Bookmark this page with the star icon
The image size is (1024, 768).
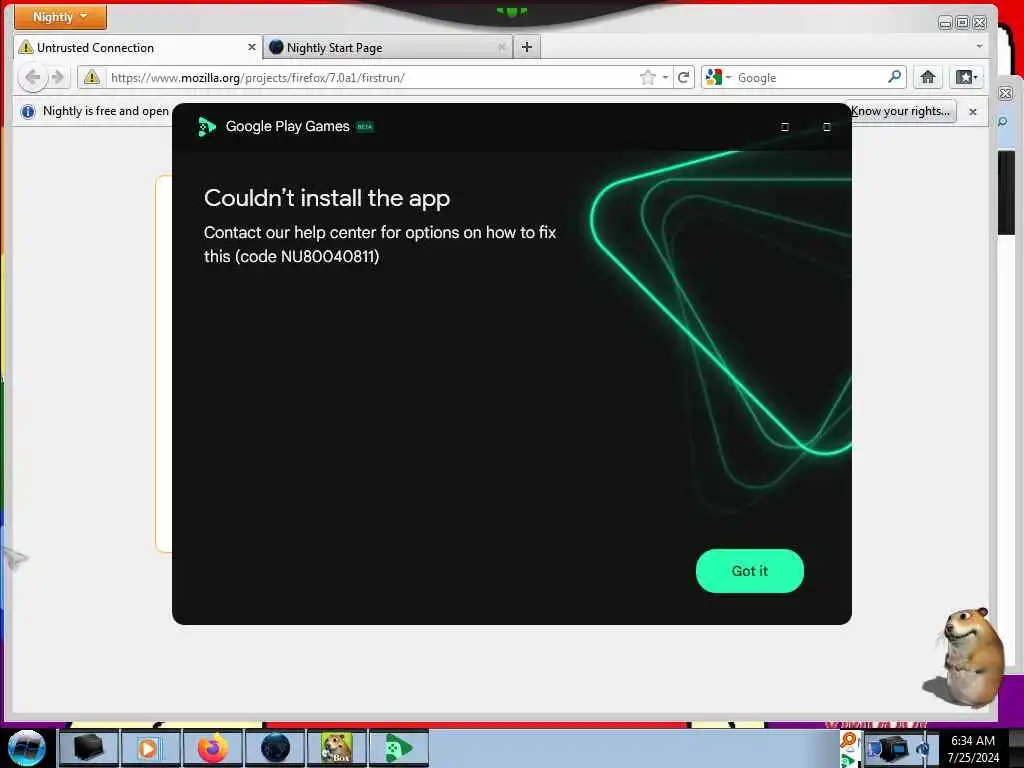(647, 78)
